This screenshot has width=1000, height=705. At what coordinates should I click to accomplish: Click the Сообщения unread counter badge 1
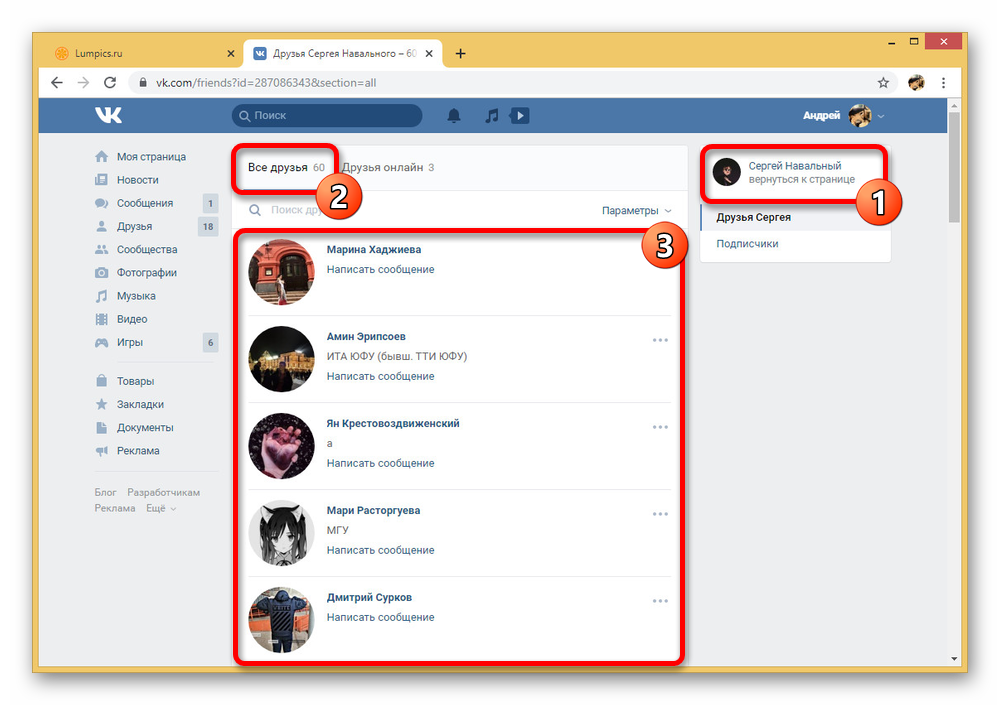coord(210,204)
